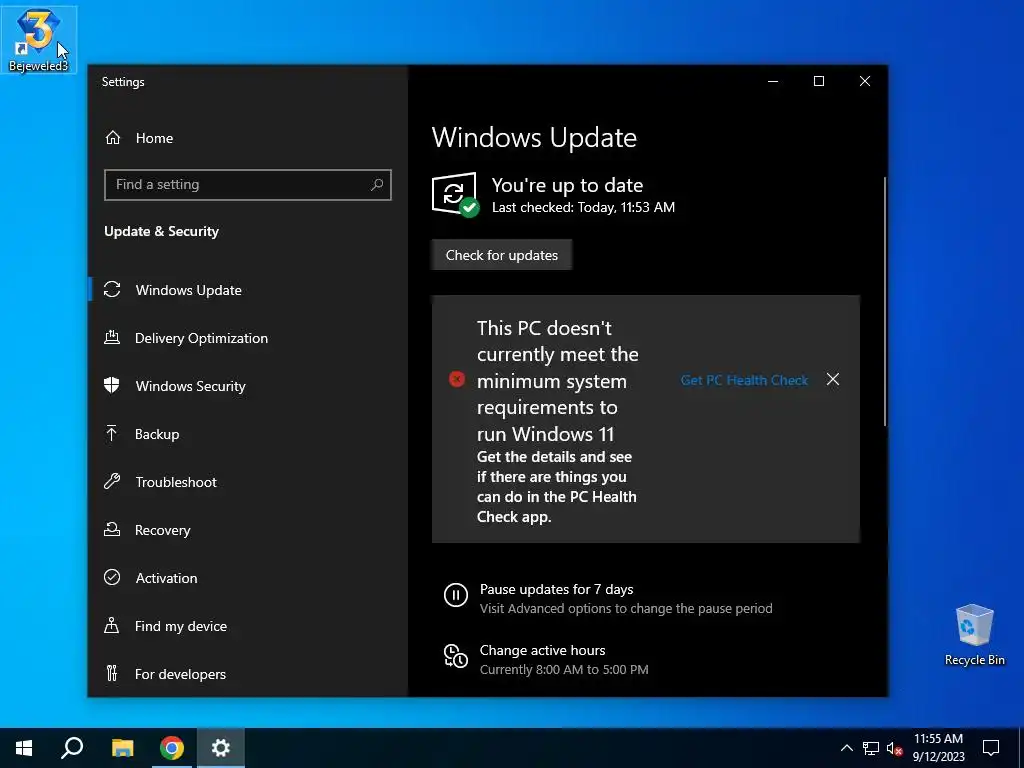Click the Activation checkmark icon
Image resolution: width=1024 pixels, height=768 pixels.
coord(112,577)
